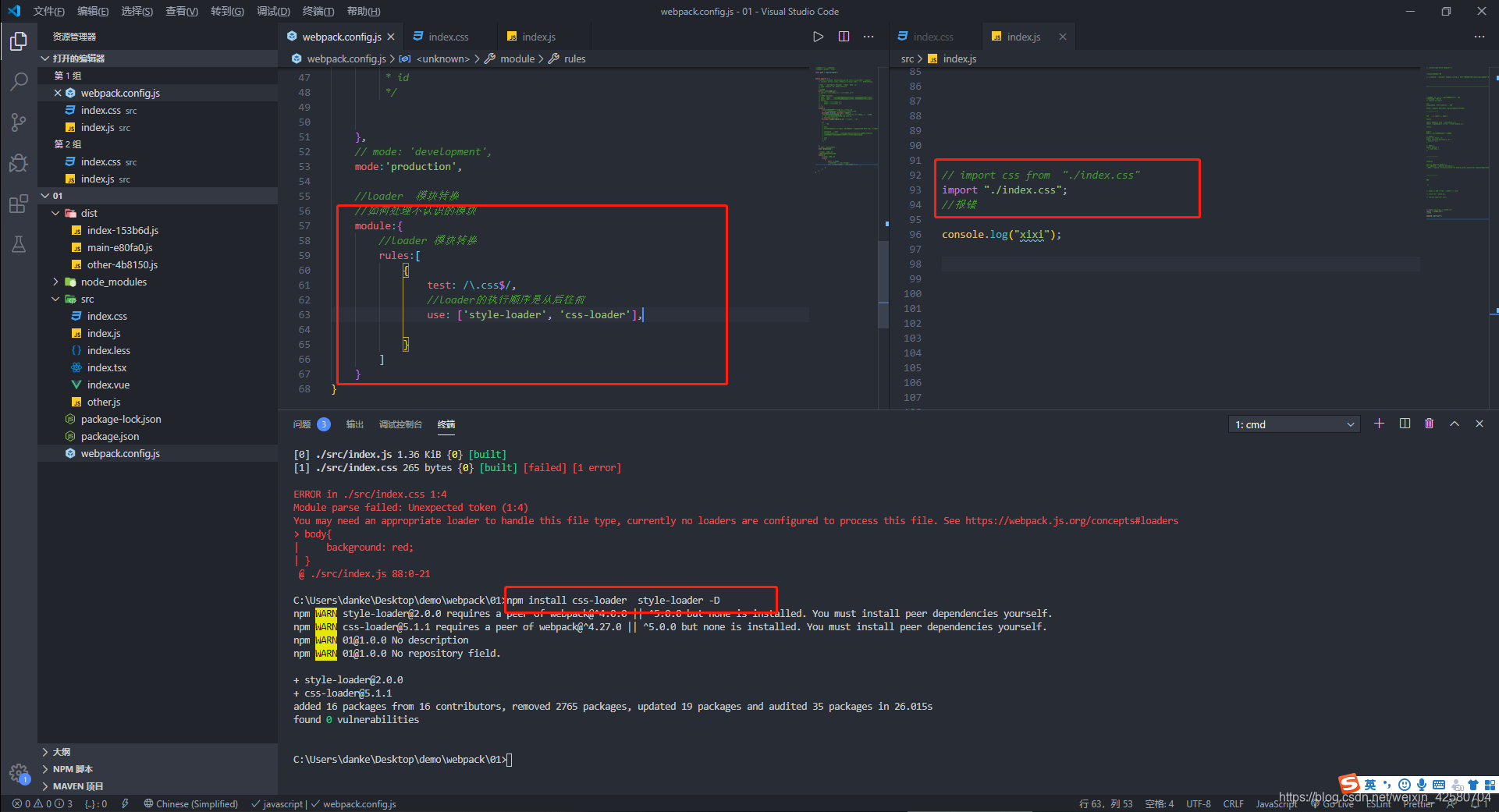Split the terminal panel
Screen dimensions: 1499x812
coord(1405,424)
